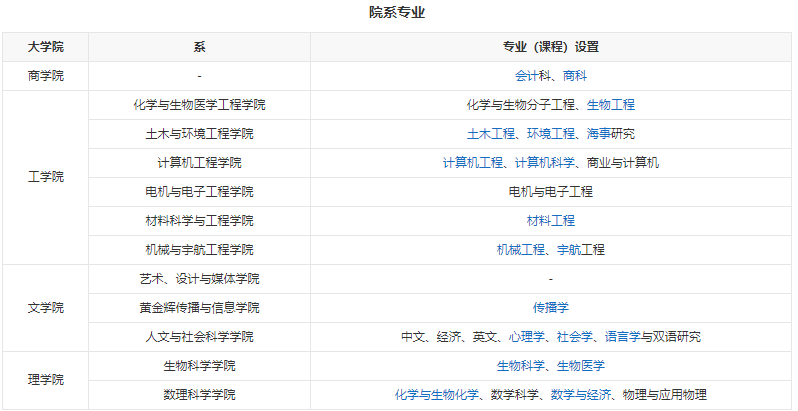This screenshot has height=411, width=798.
Task: Follow the 生物工程 link
Action: pos(611,105)
